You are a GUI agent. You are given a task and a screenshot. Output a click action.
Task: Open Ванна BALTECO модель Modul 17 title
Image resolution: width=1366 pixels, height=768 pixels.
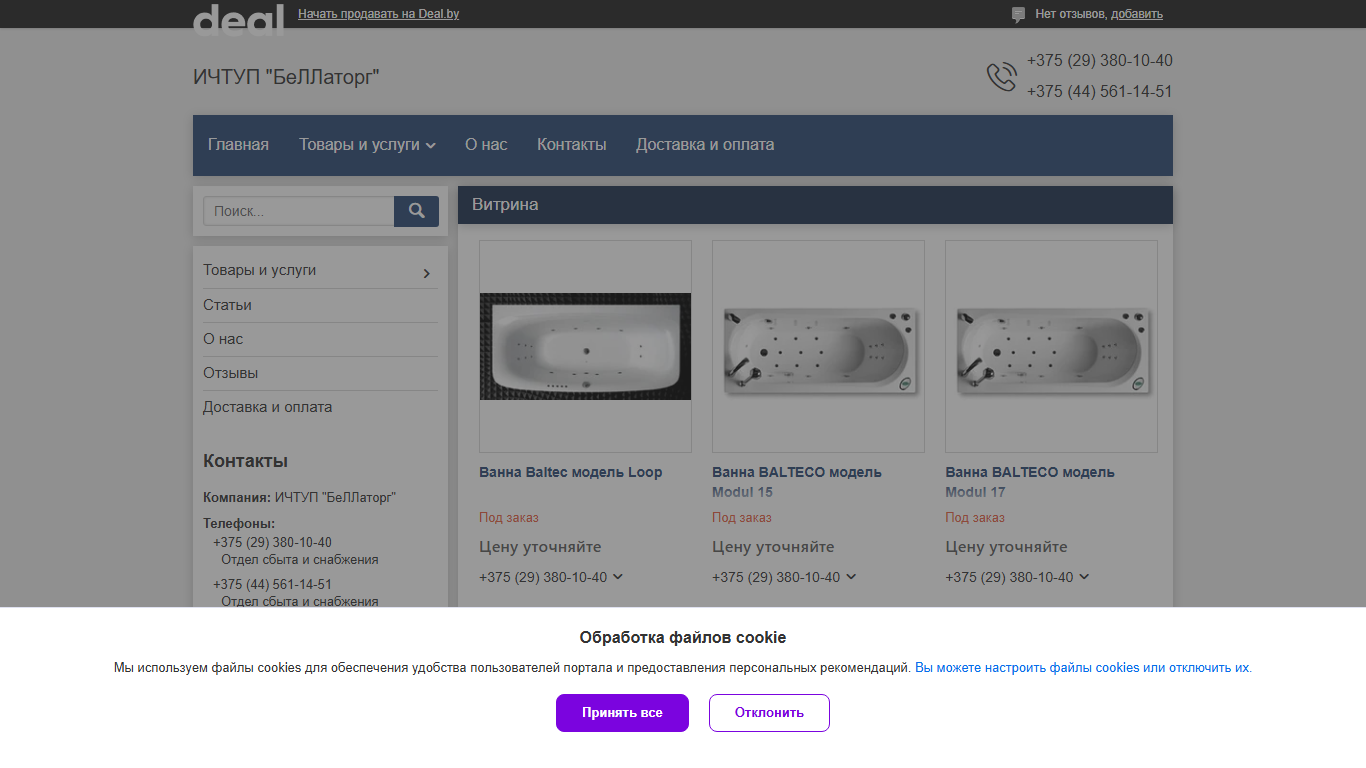pyautogui.click(x=1030, y=482)
